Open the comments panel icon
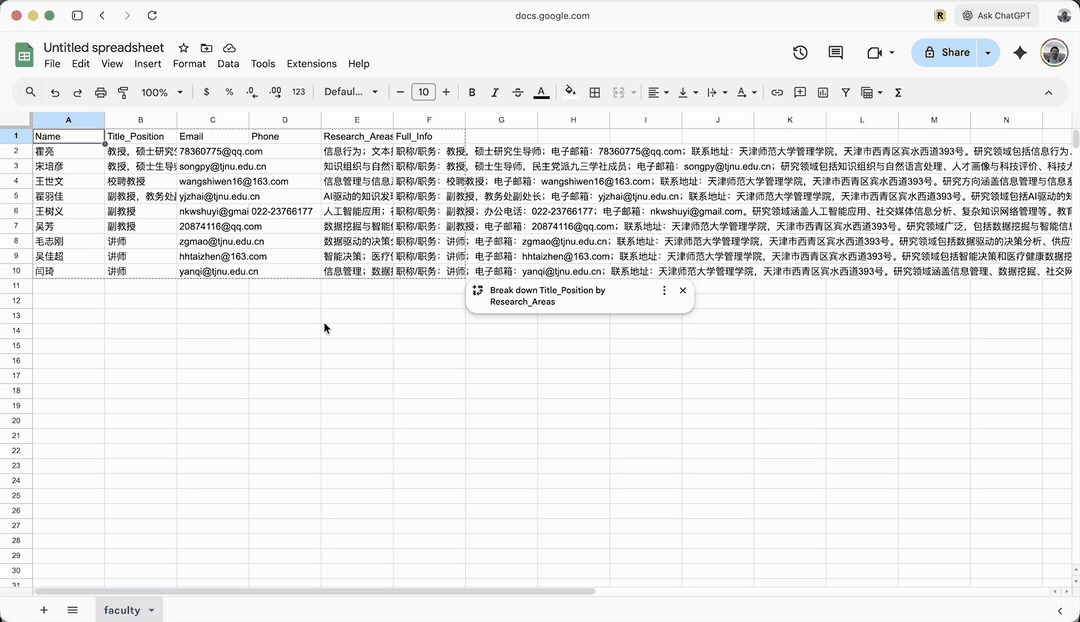Viewport: 1080px width, 622px height. pos(836,53)
